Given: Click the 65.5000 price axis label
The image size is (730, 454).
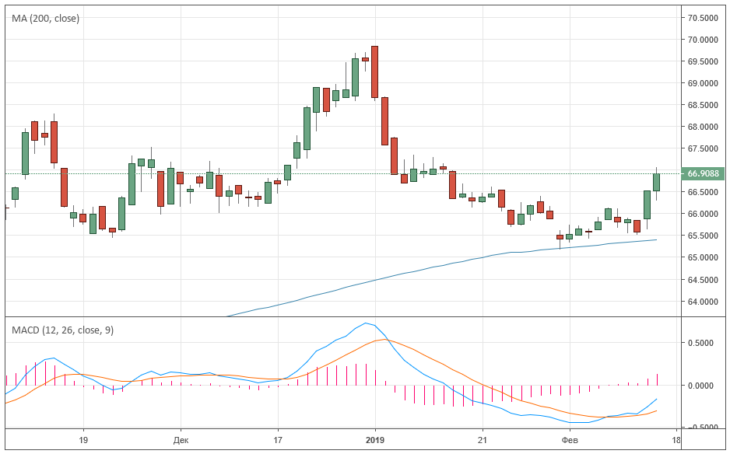Looking at the screenshot, I should pyautogui.click(x=703, y=236).
